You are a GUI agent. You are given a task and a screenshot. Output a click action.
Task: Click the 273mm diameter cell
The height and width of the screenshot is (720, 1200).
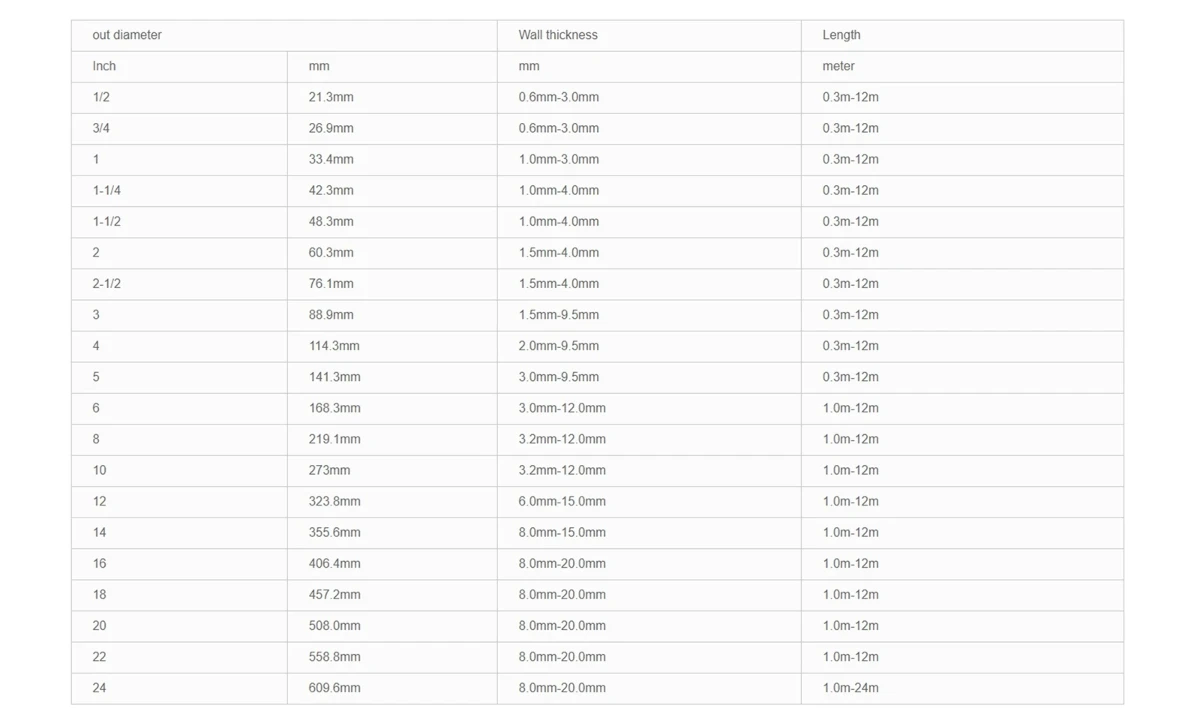pos(392,470)
